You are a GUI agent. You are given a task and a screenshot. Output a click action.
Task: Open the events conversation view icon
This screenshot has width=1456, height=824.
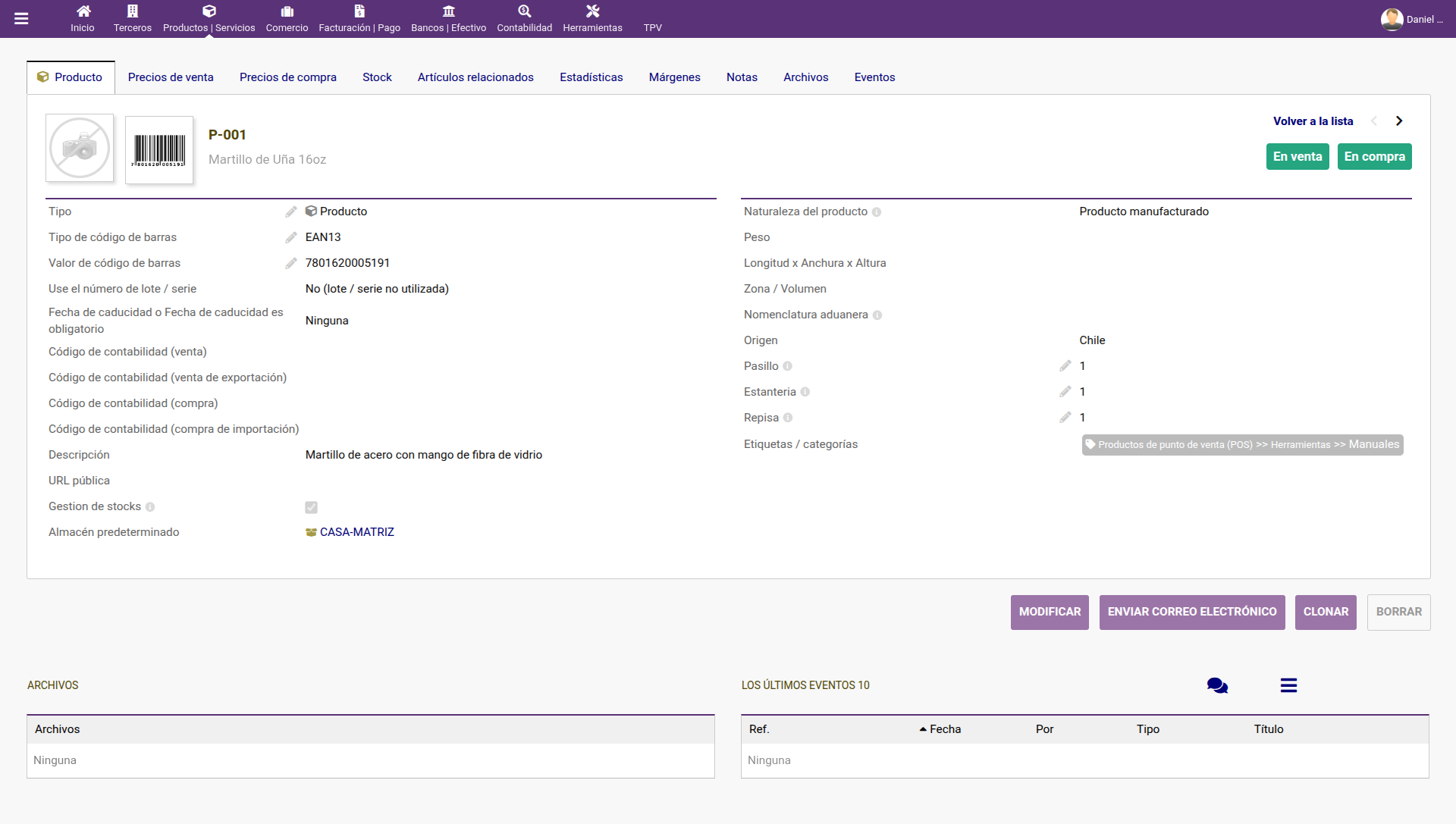click(x=1217, y=685)
